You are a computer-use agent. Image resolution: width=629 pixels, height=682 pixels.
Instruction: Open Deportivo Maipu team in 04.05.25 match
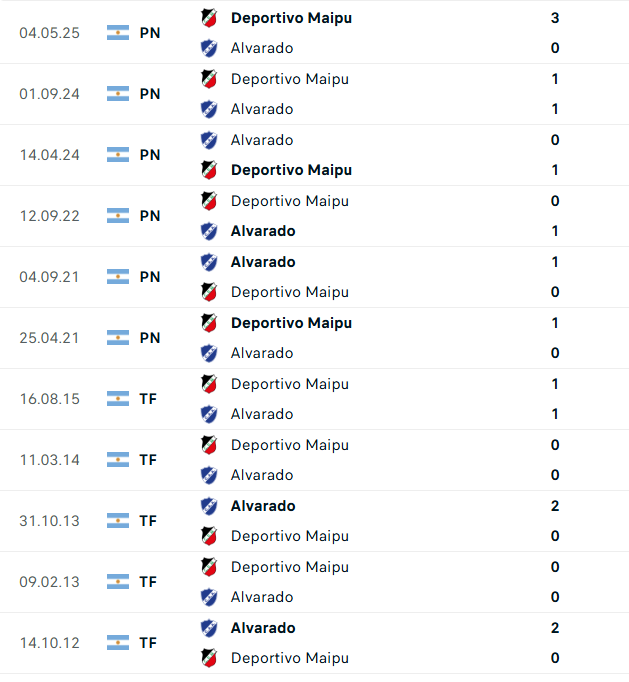pos(291,18)
